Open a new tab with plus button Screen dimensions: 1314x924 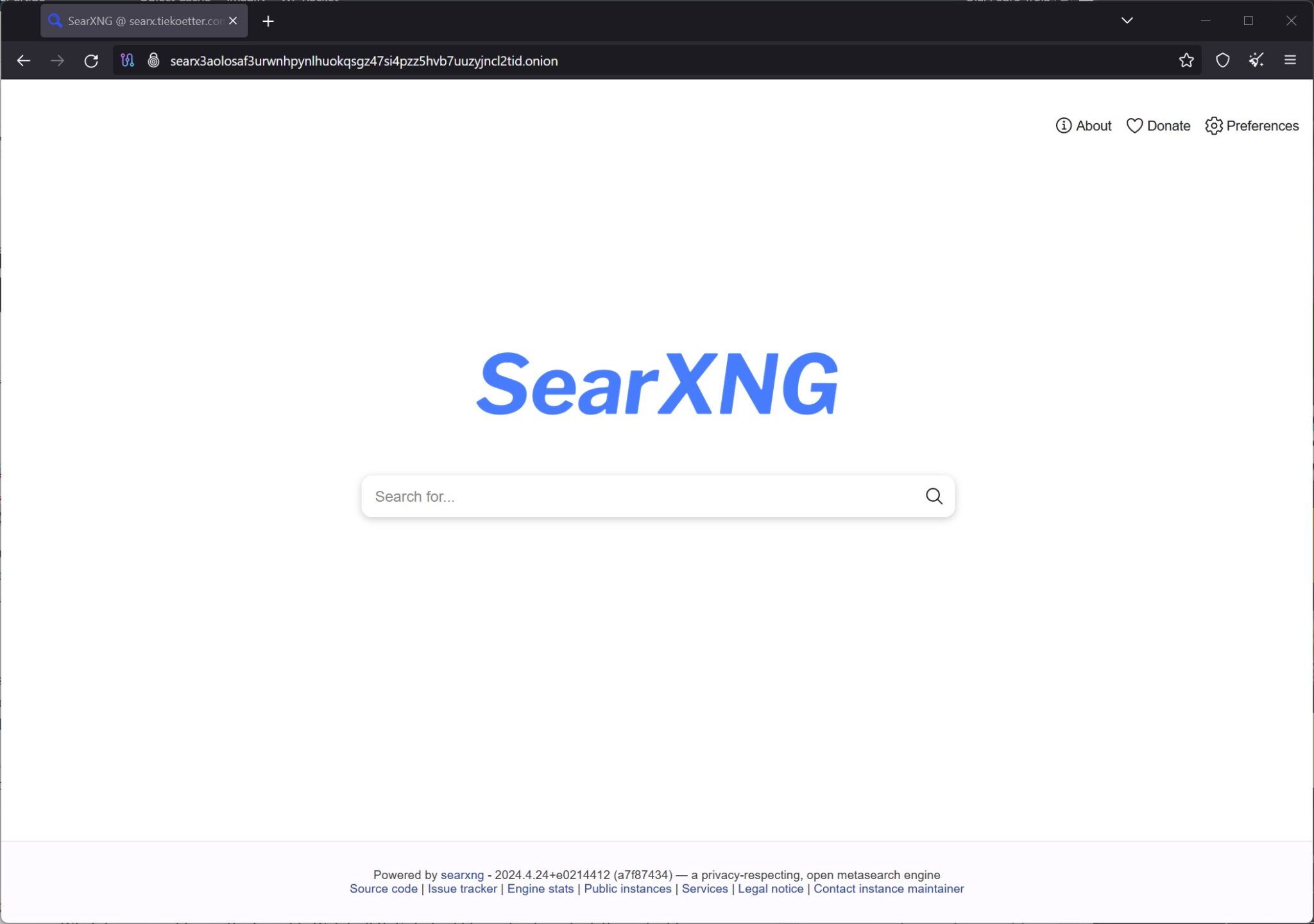(268, 21)
